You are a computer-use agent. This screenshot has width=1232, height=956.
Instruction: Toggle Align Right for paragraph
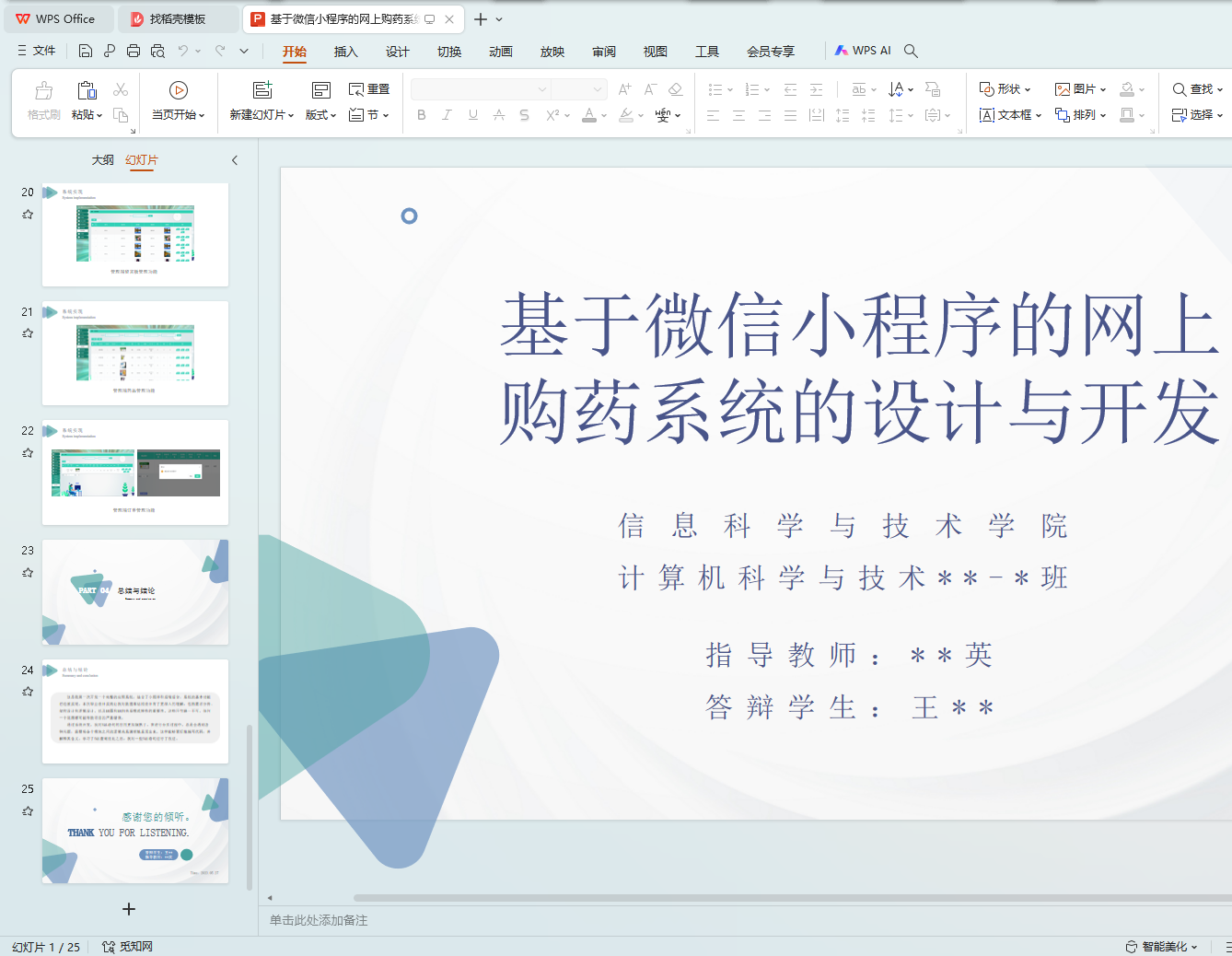pos(764,115)
